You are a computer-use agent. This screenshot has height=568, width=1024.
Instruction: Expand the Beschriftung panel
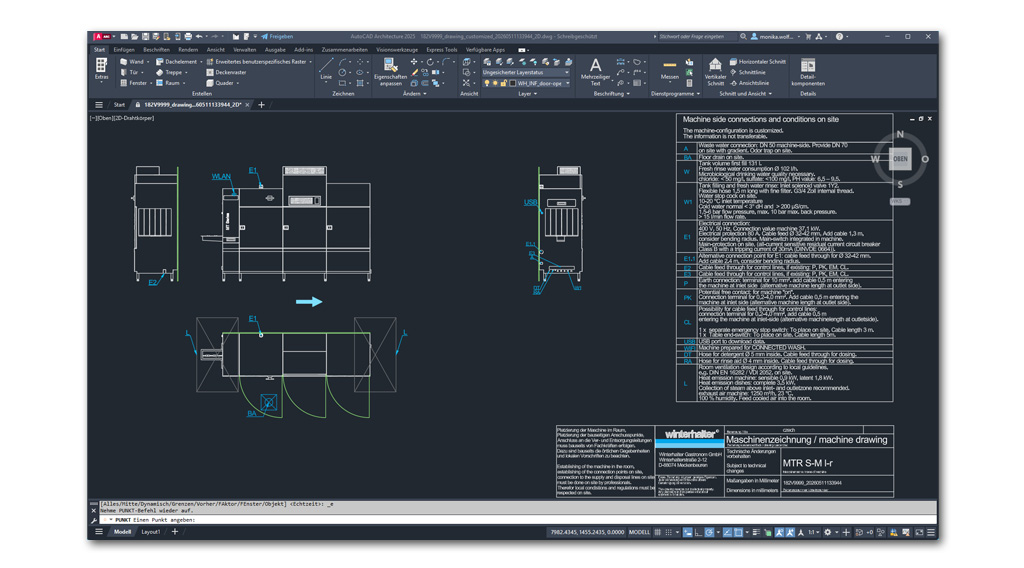coord(611,93)
